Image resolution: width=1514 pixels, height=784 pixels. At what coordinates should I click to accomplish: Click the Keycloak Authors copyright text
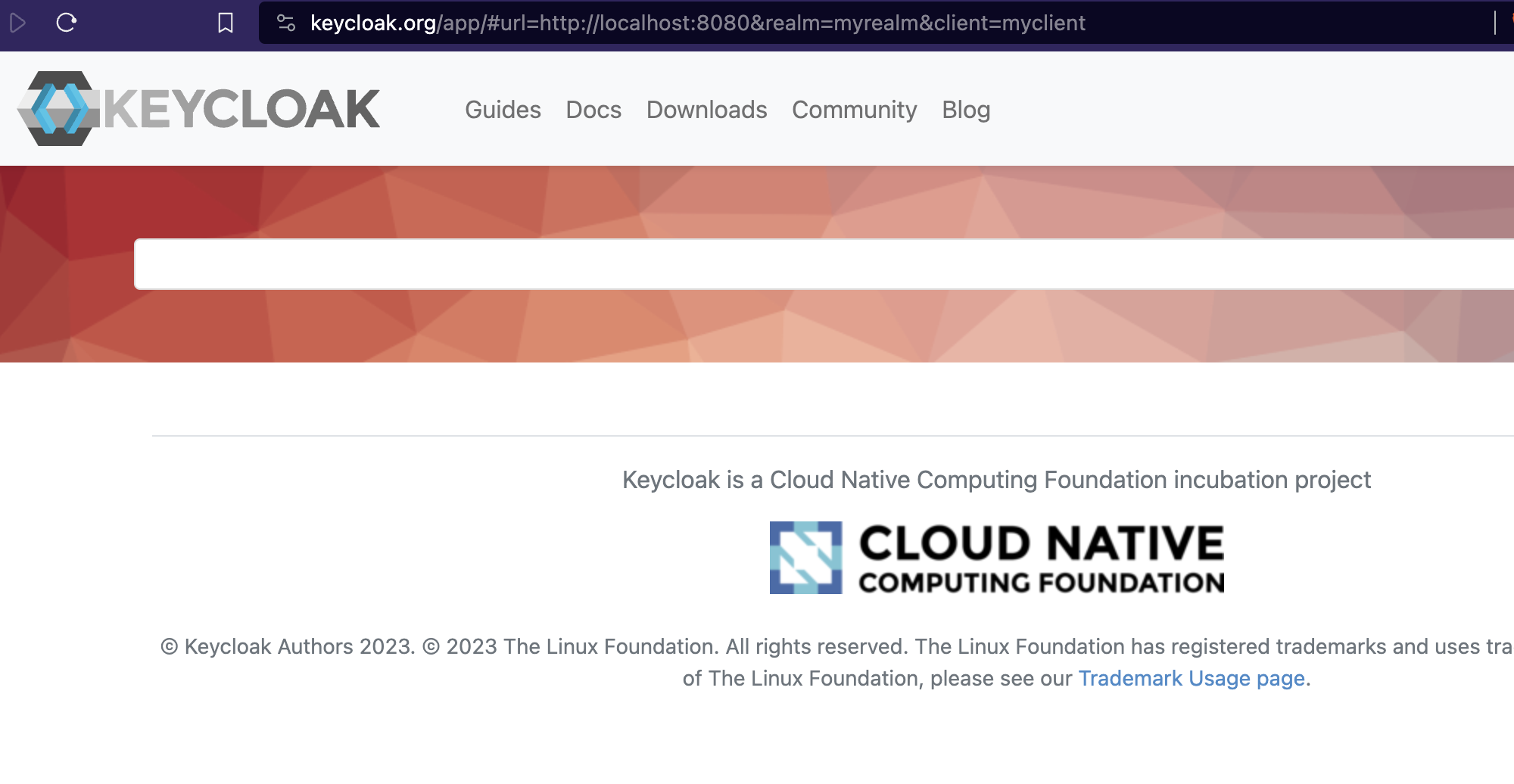click(x=288, y=646)
